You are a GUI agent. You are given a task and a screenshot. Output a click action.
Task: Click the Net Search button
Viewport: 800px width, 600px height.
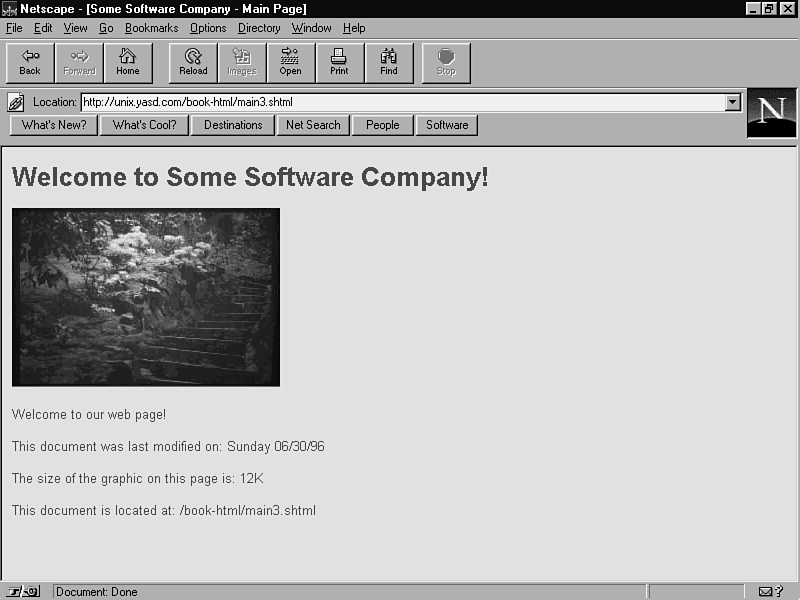313,125
